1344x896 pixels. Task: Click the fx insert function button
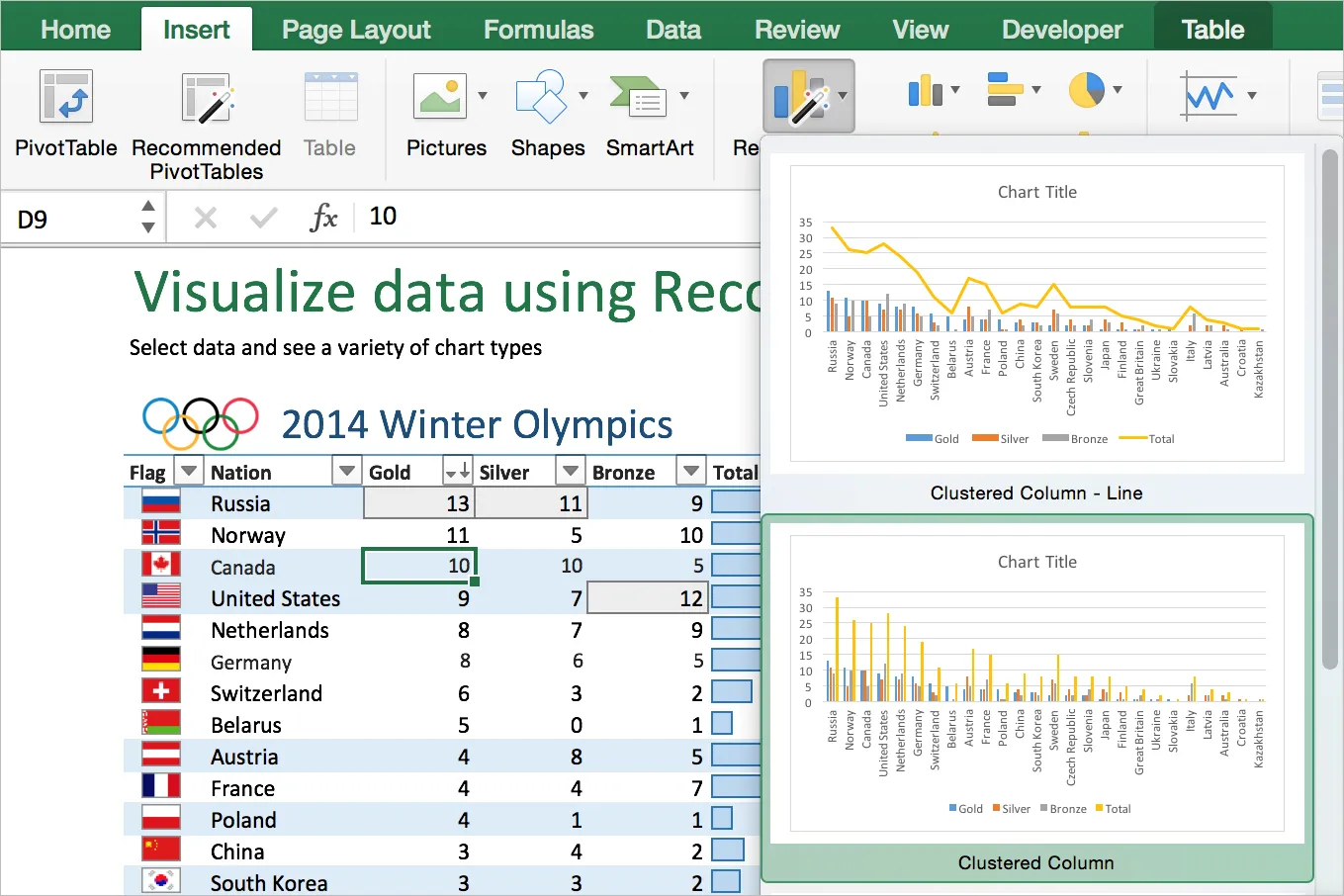click(x=324, y=217)
